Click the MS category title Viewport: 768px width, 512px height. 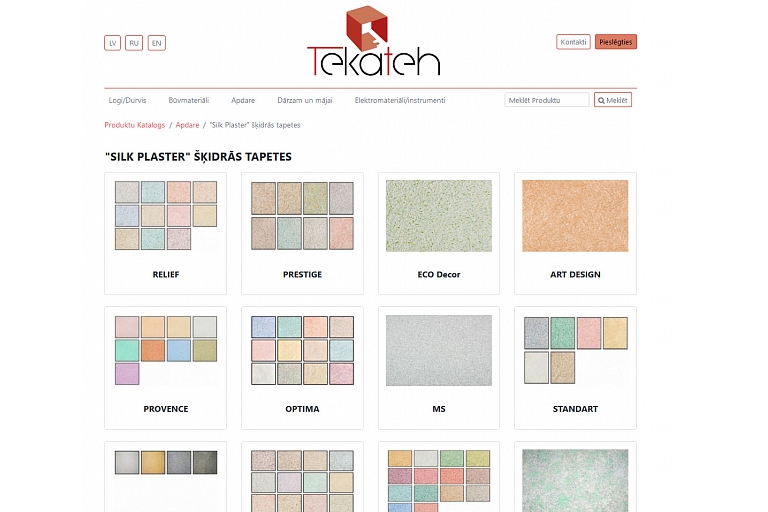pos(439,409)
